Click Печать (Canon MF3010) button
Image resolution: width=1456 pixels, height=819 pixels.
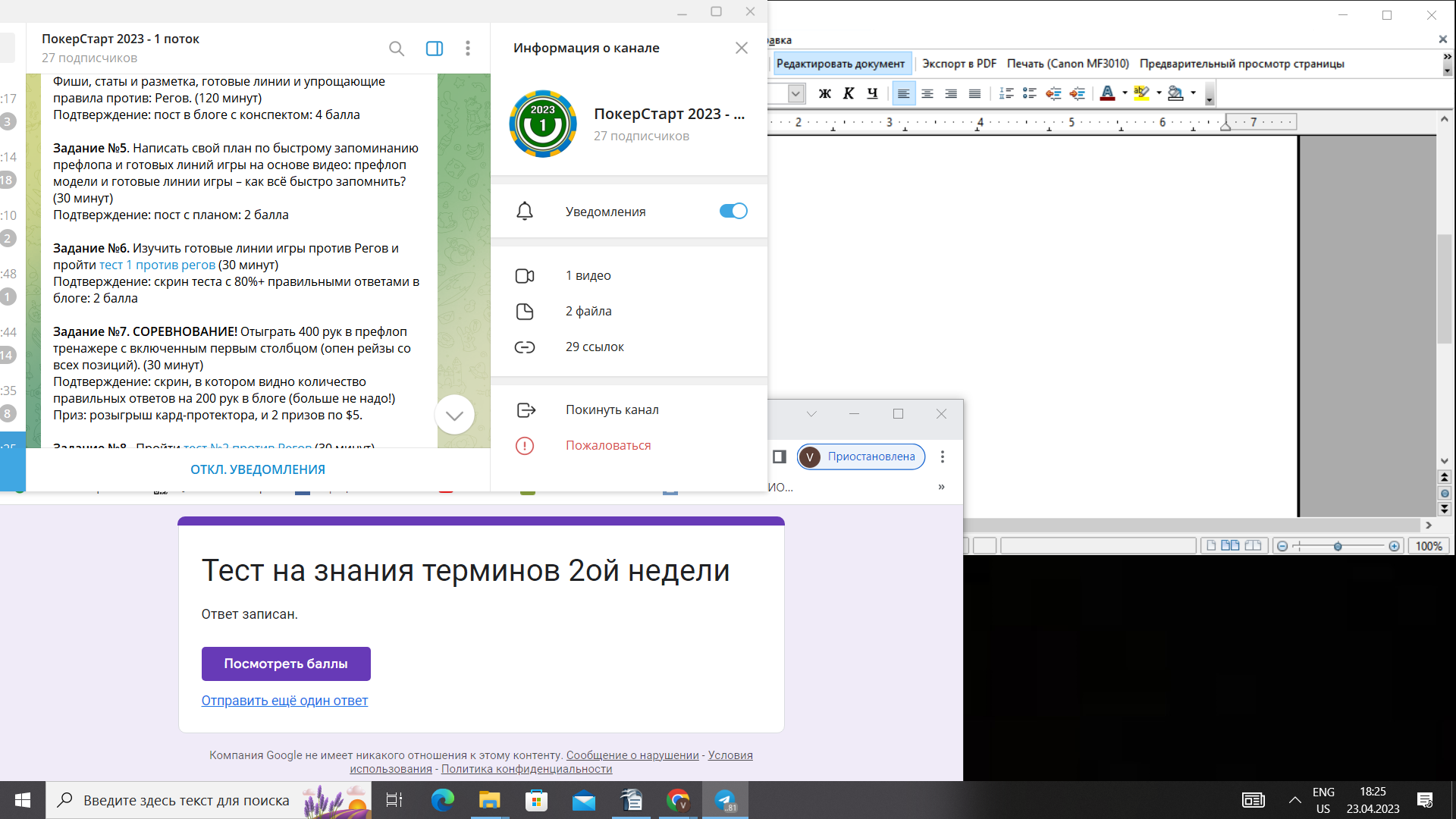point(1068,64)
